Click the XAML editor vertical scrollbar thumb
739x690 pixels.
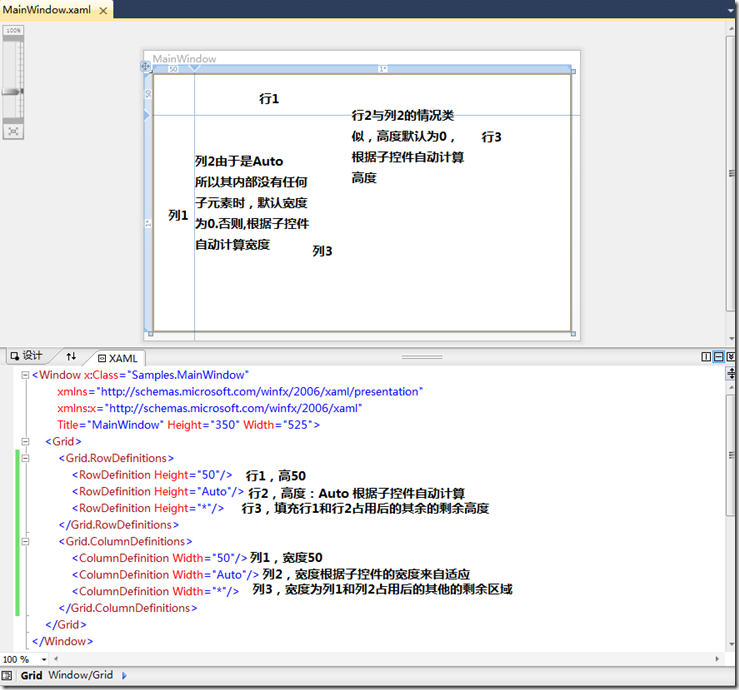tap(731, 455)
